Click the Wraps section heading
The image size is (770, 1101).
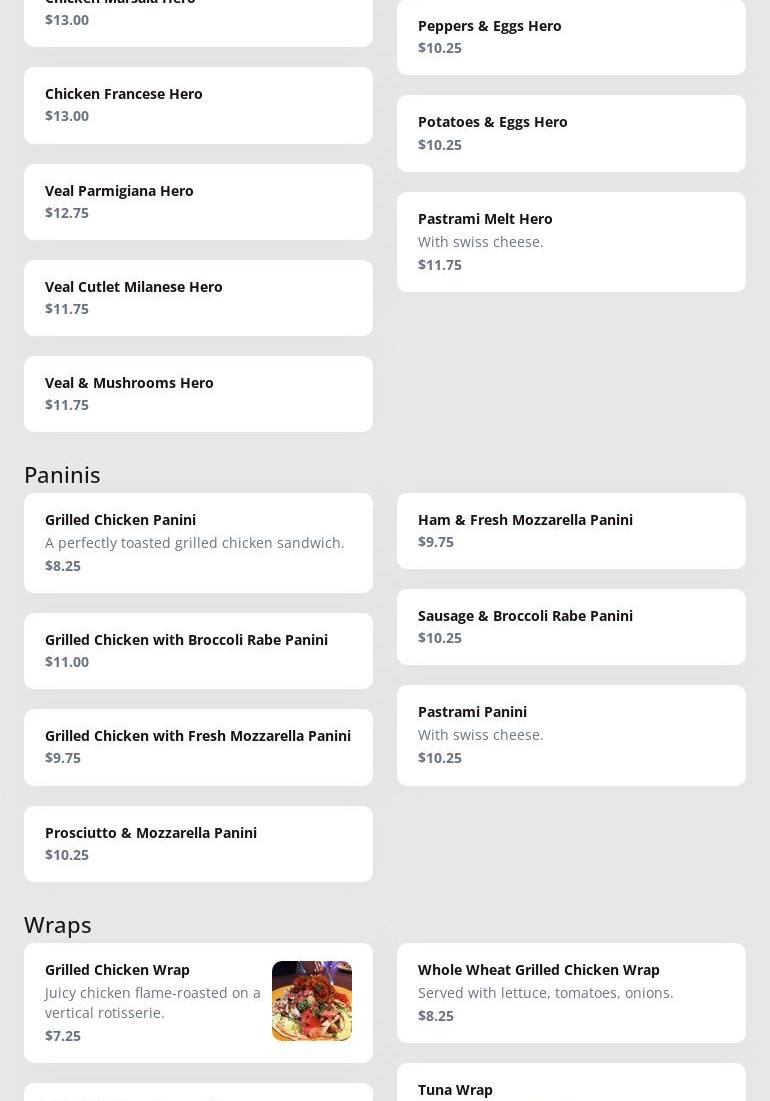58,924
